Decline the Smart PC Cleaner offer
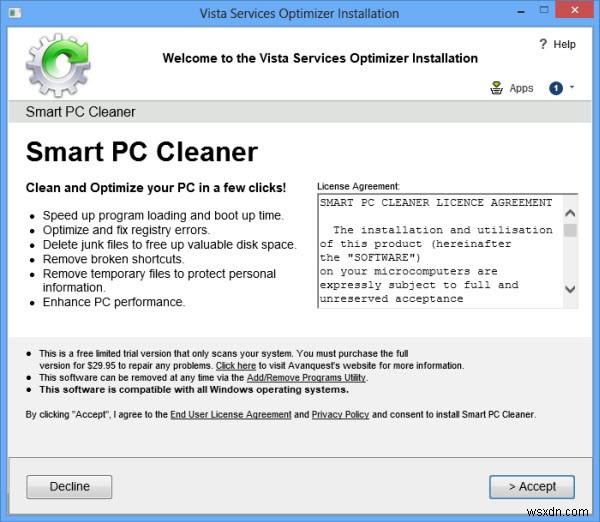Screen dimensions: 600x522 point(69,487)
